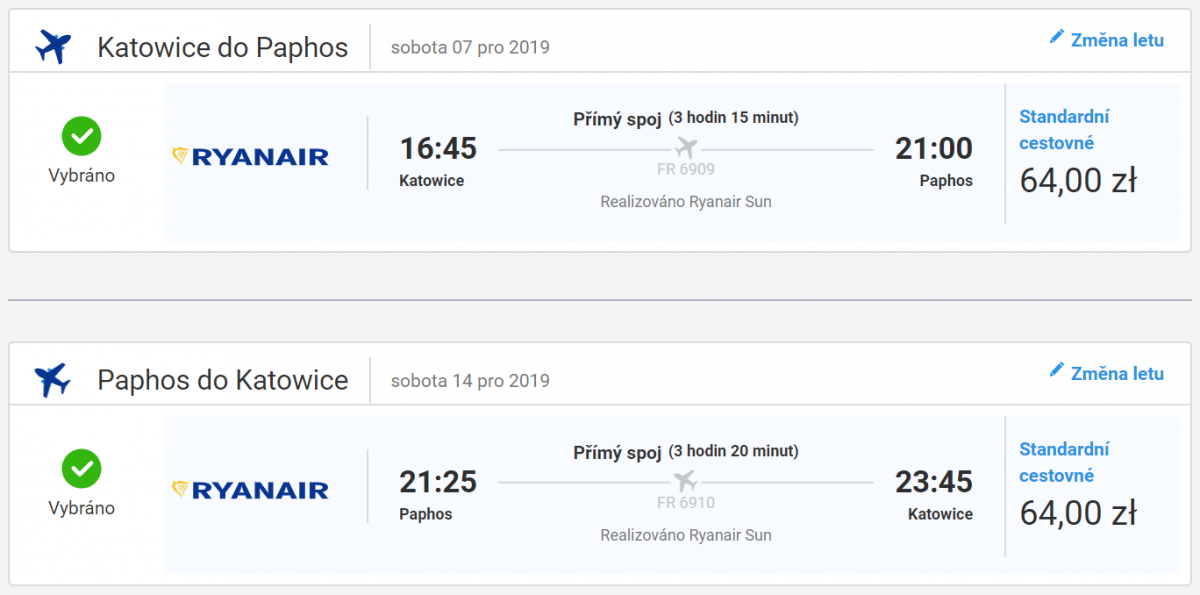The height and width of the screenshot is (595, 1200).
Task: Open Změna letu for Katowice do Paphos
Action: tap(1117, 40)
